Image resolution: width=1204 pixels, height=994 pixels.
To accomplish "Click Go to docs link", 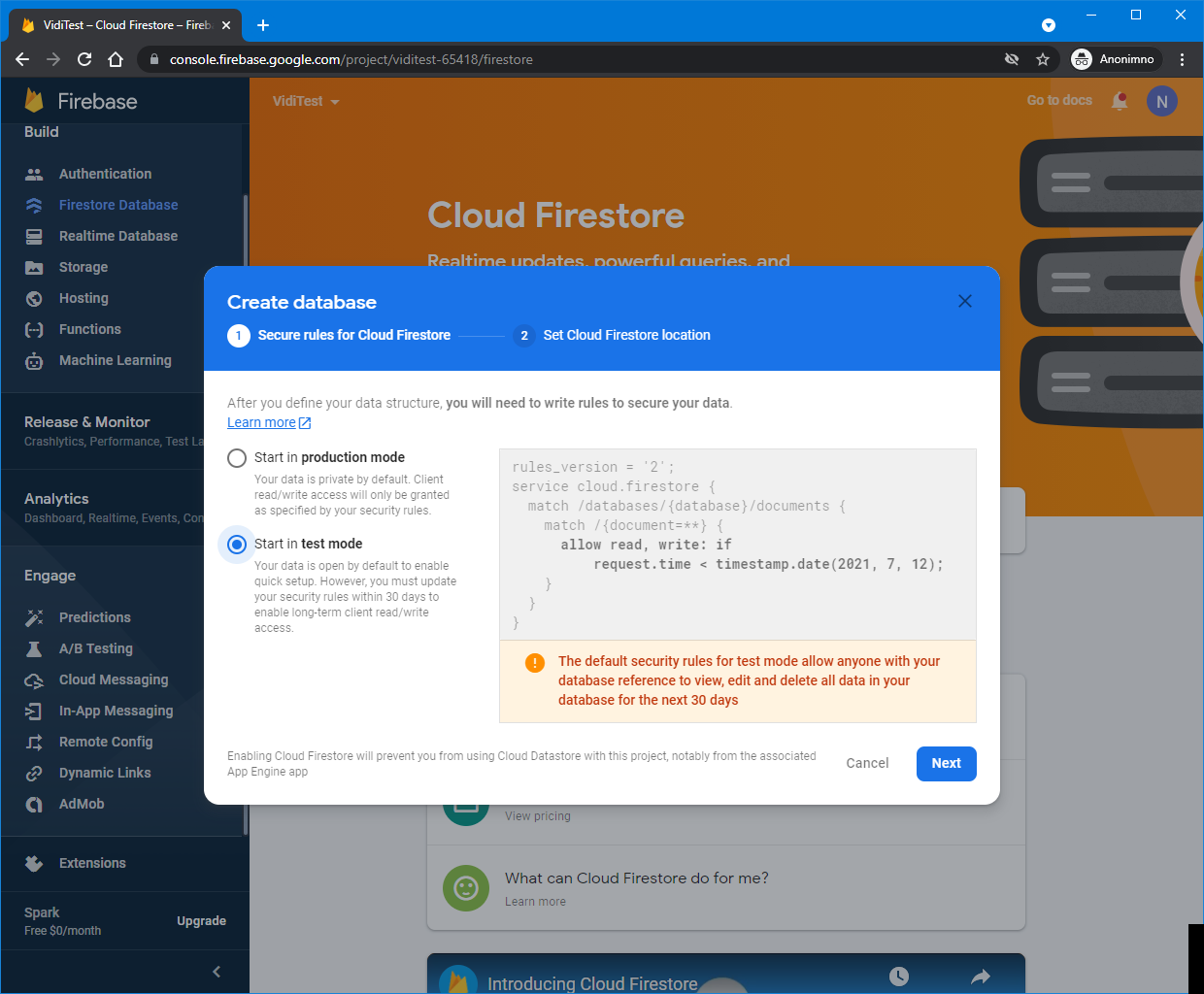I will tap(1059, 100).
